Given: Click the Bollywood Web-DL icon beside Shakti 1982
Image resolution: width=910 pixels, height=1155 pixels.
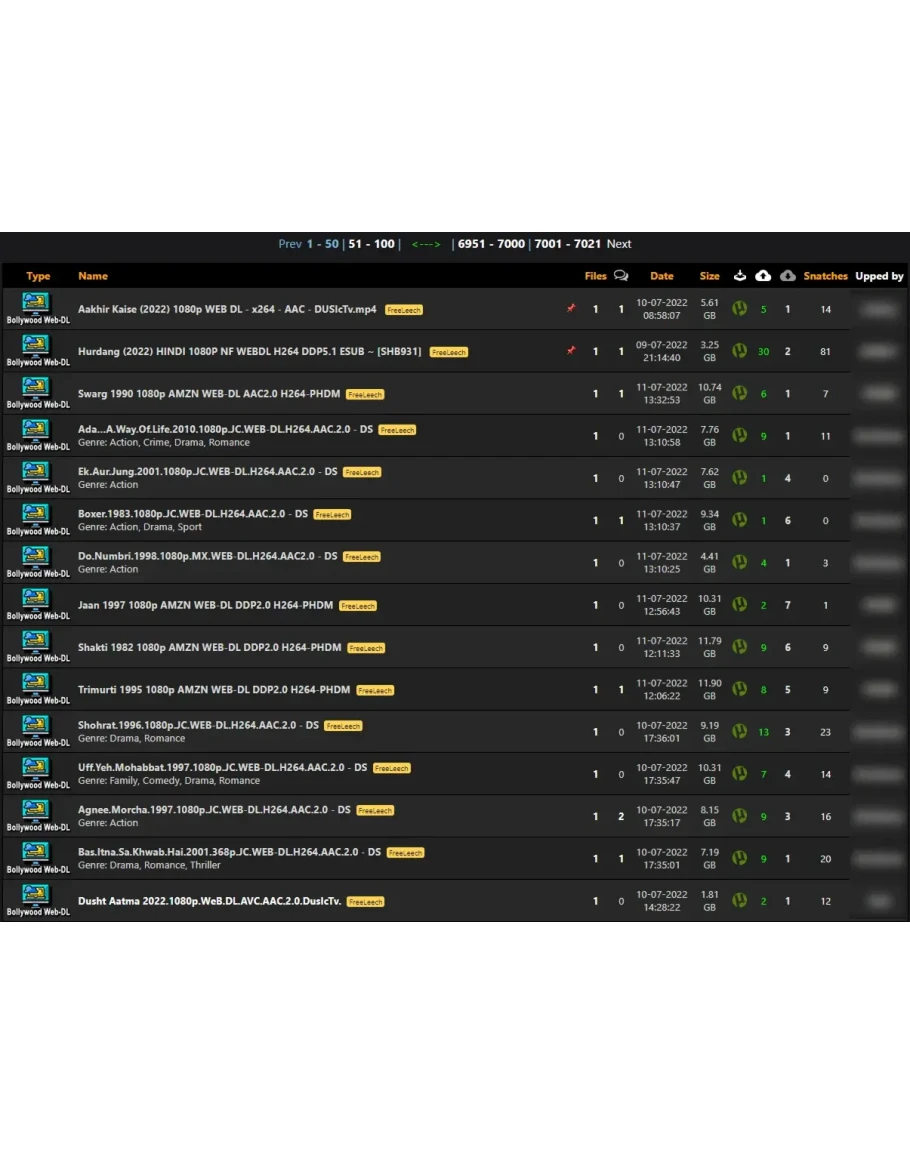Looking at the screenshot, I should 36,642.
